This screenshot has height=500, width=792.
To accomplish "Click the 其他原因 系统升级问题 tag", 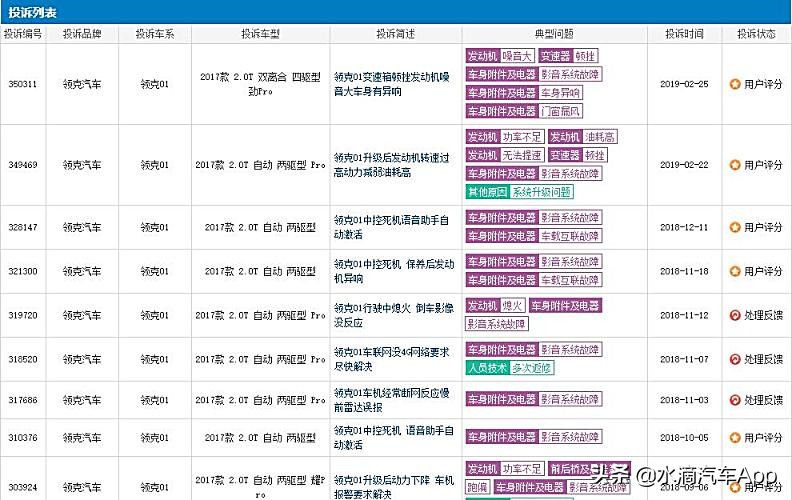I will (520, 192).
